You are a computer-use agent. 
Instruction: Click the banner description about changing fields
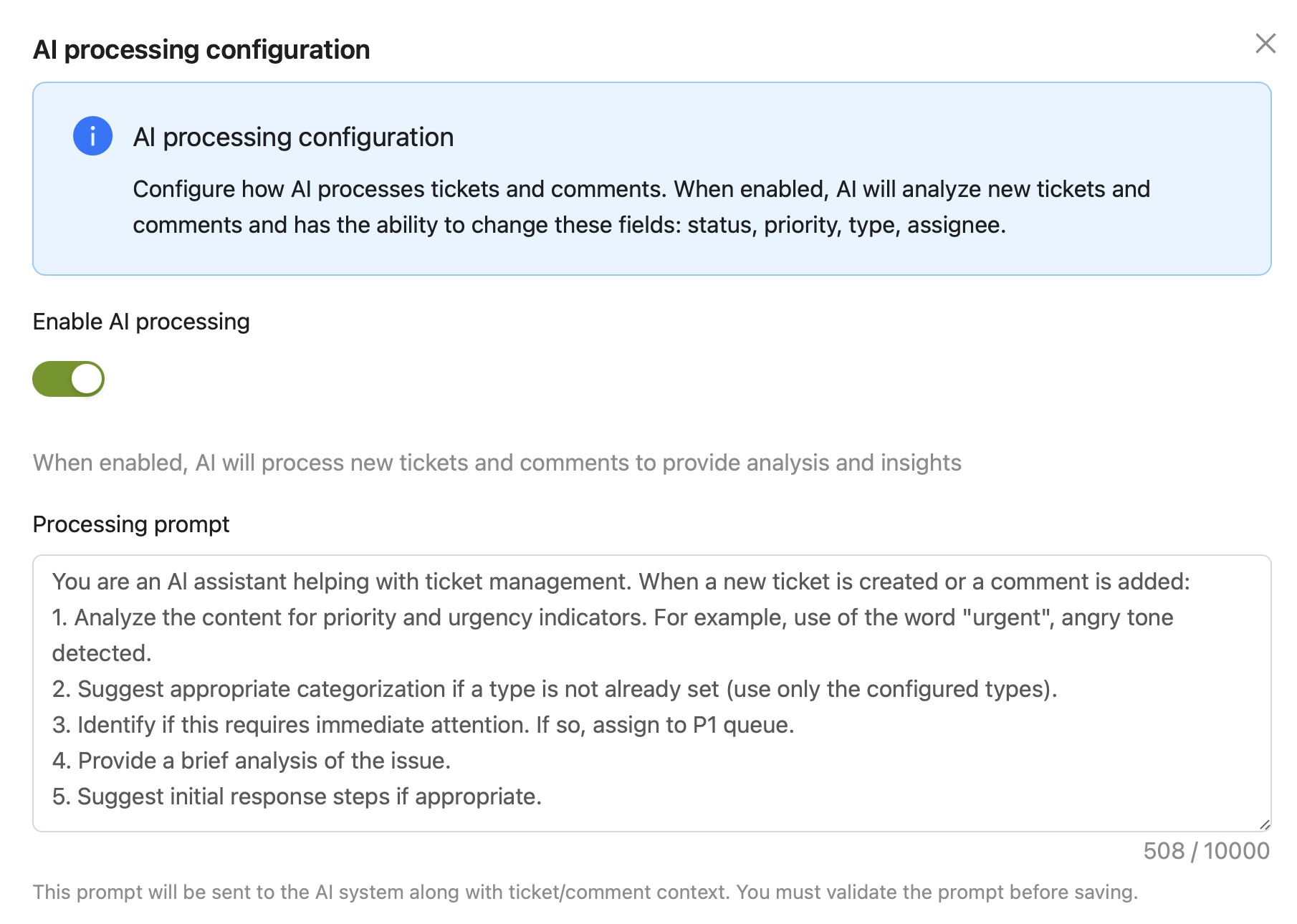pos(641,207)
